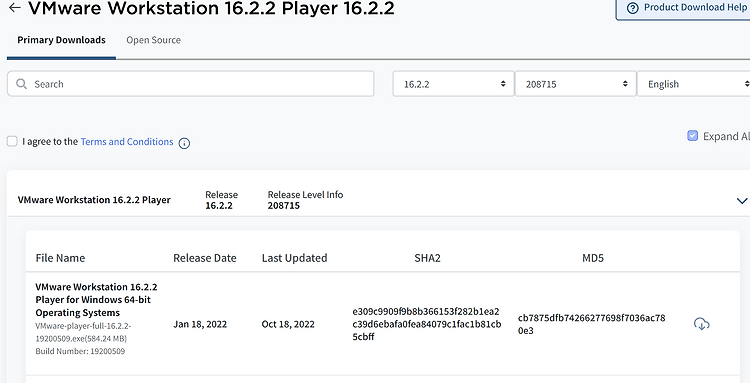Click the Build Number: 19200509 text

coord(80,351)
